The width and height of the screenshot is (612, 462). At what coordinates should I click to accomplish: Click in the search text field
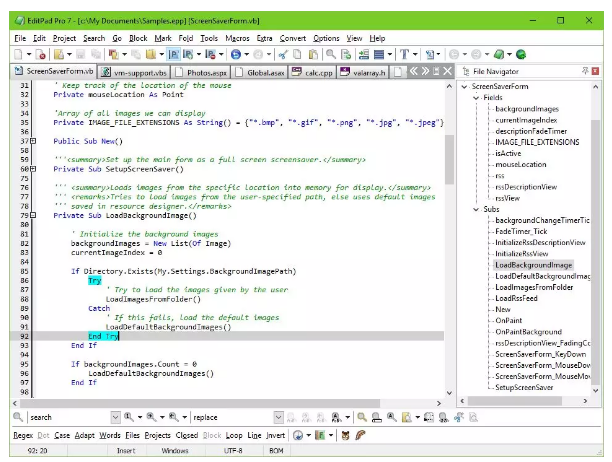69,417
